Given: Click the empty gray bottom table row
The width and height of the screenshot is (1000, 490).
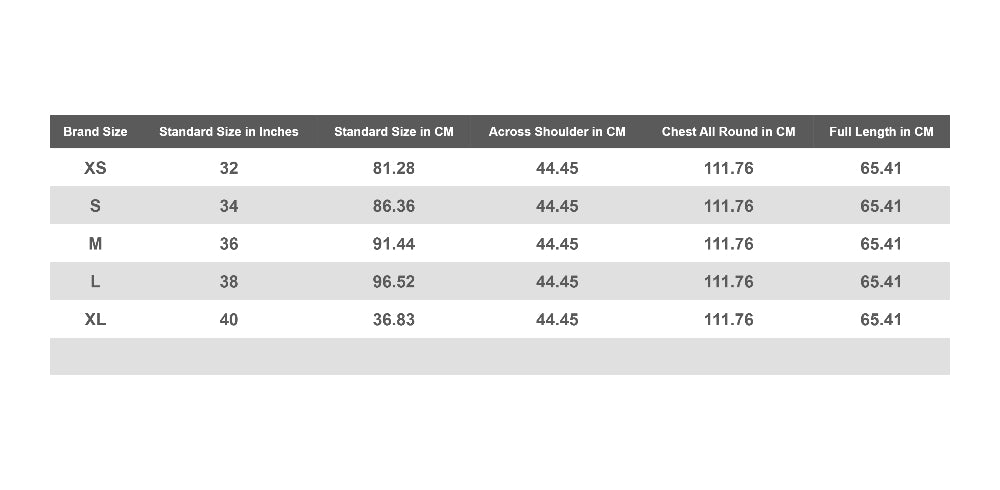Looking at the screenshot, I should (x=499, y=356).
